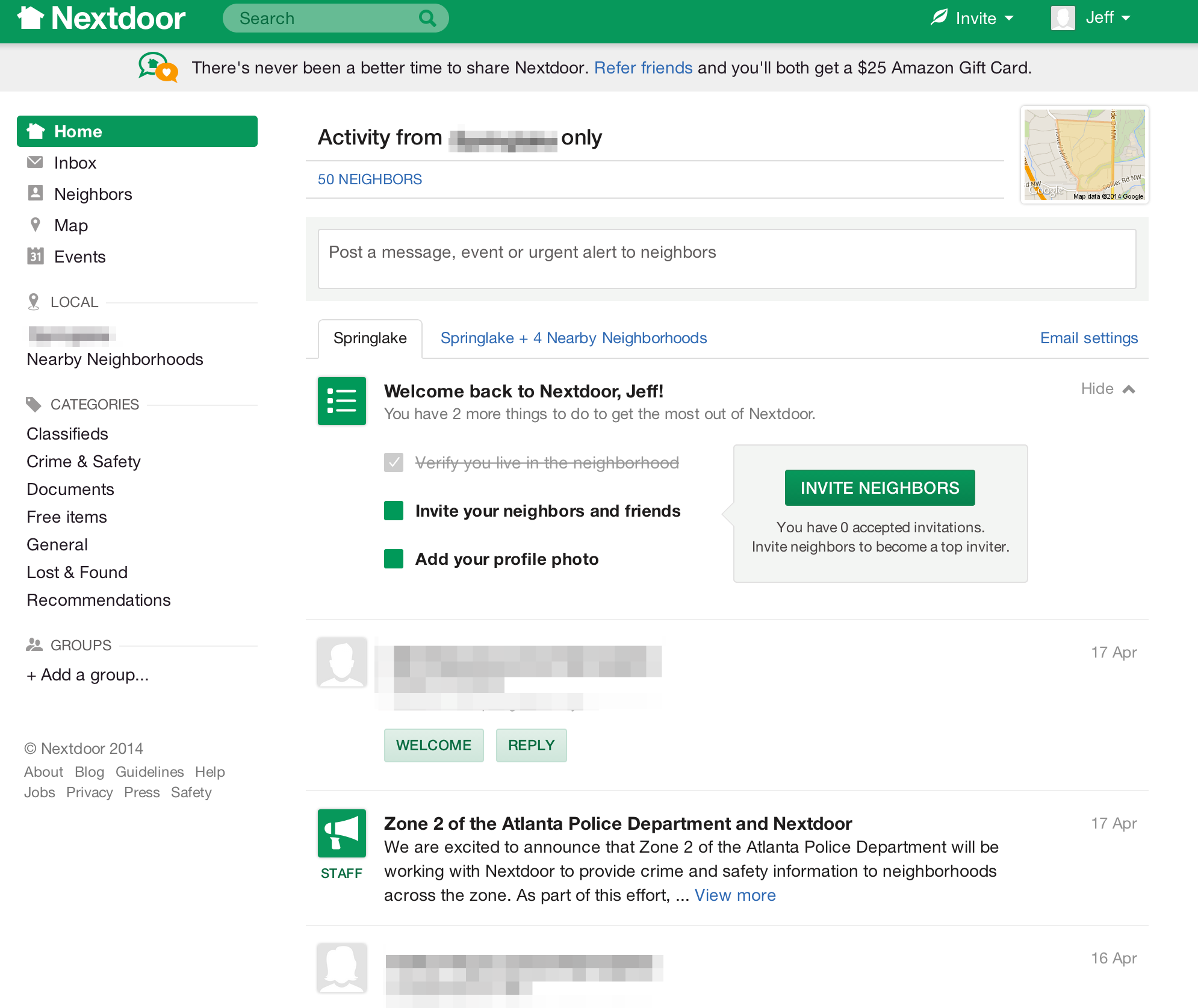Open the Documents category
This screenshot has width=1198, height=1008.
(x=70, y=490)
